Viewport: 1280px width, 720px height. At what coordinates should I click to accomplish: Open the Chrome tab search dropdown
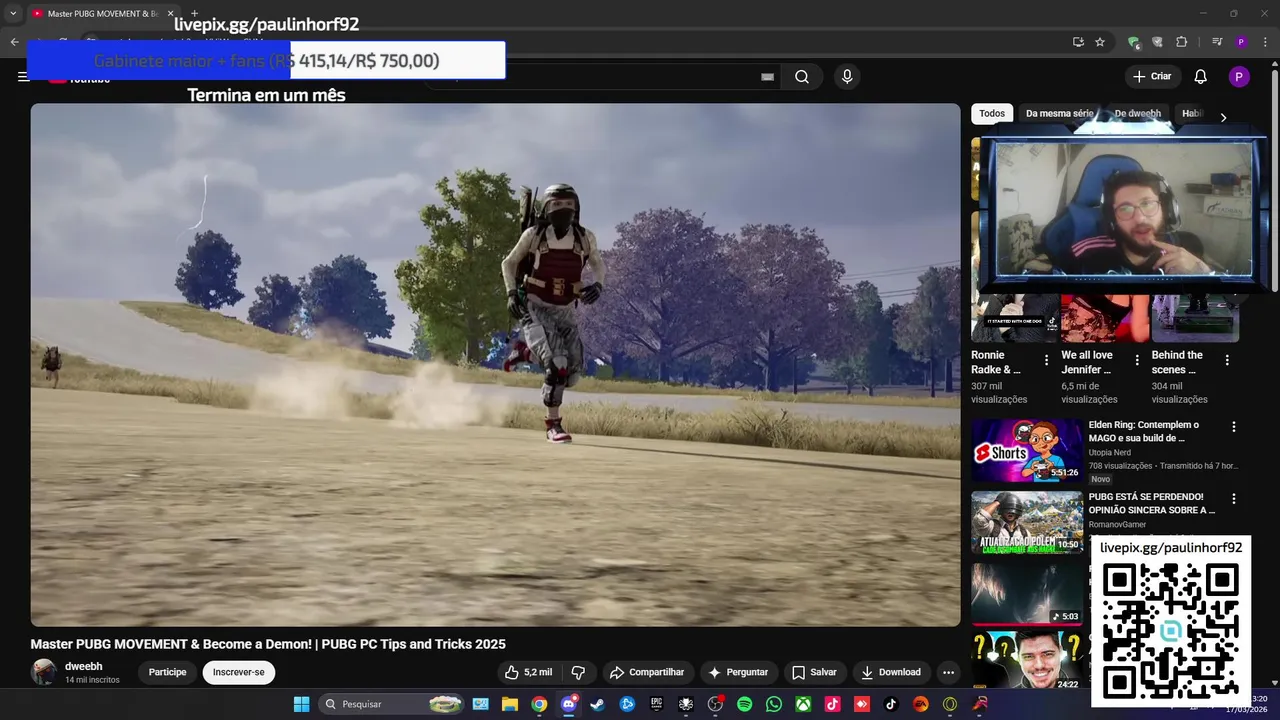point(13,13)
